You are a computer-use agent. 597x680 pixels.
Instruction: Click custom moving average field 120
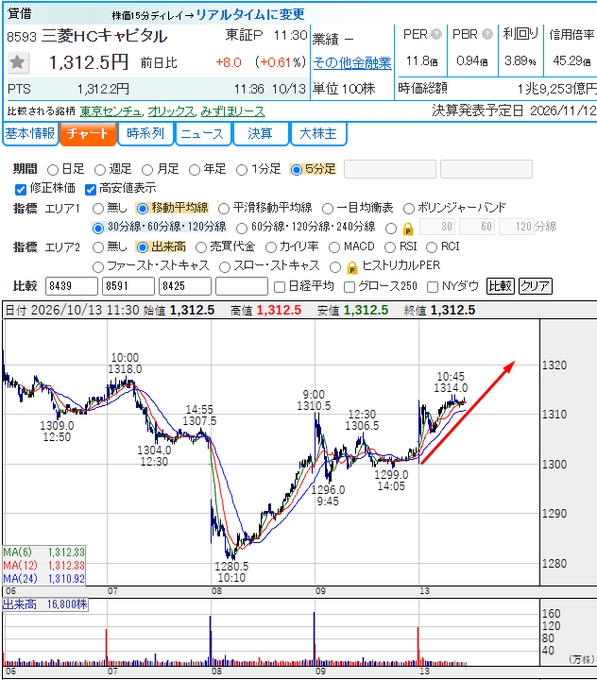[x=517, y=227]
